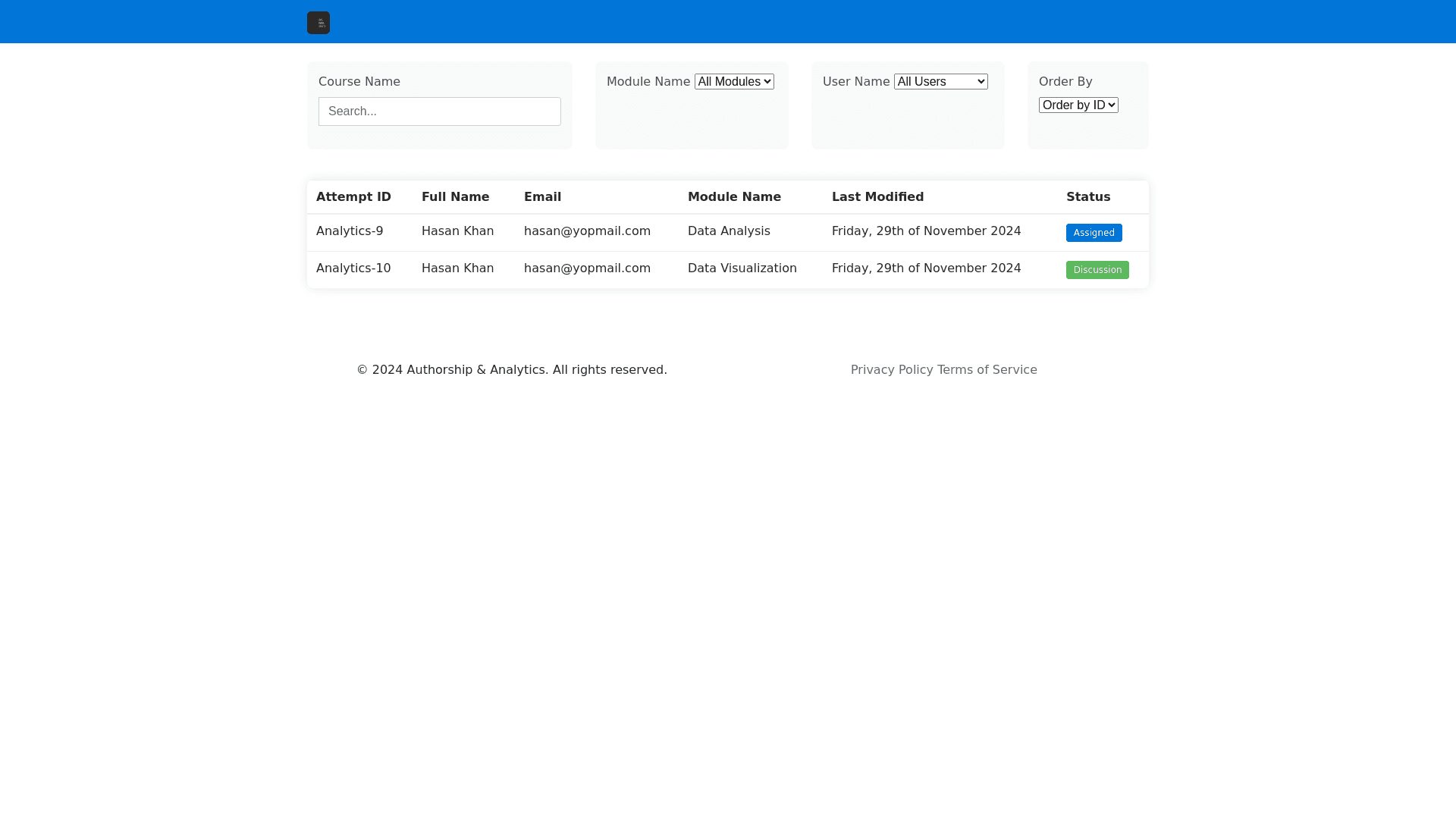Image resolution: width=1456 pixels, height=819 pixels.
Task: Open the Privacy Policy link
Action: tap(891, 370)
